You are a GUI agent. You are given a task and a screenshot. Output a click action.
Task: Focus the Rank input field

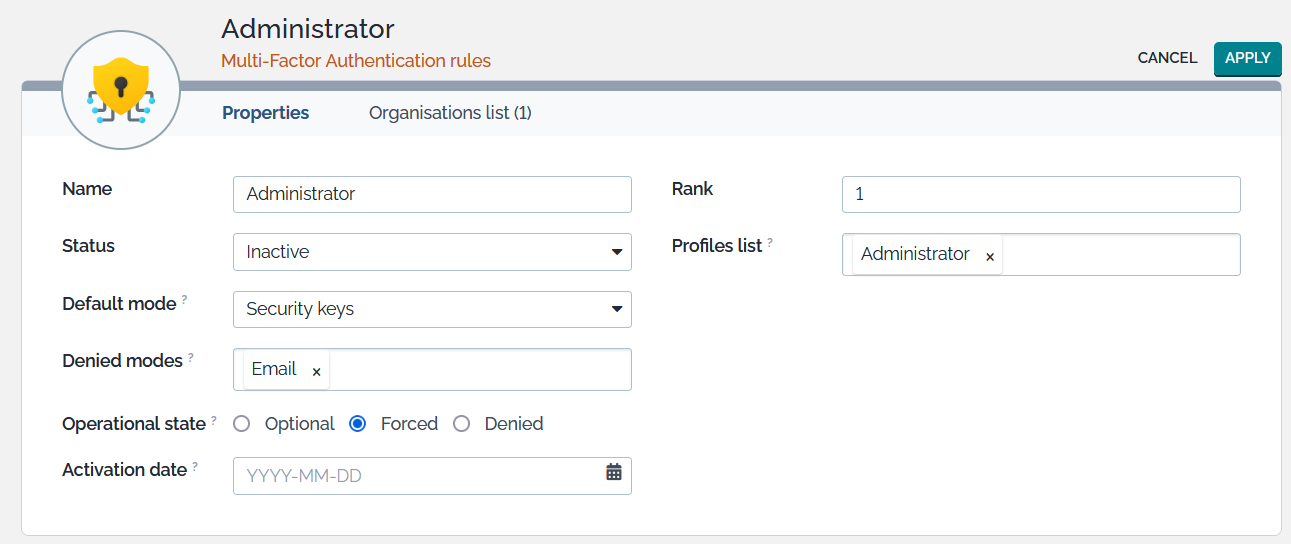(1041, 194)
